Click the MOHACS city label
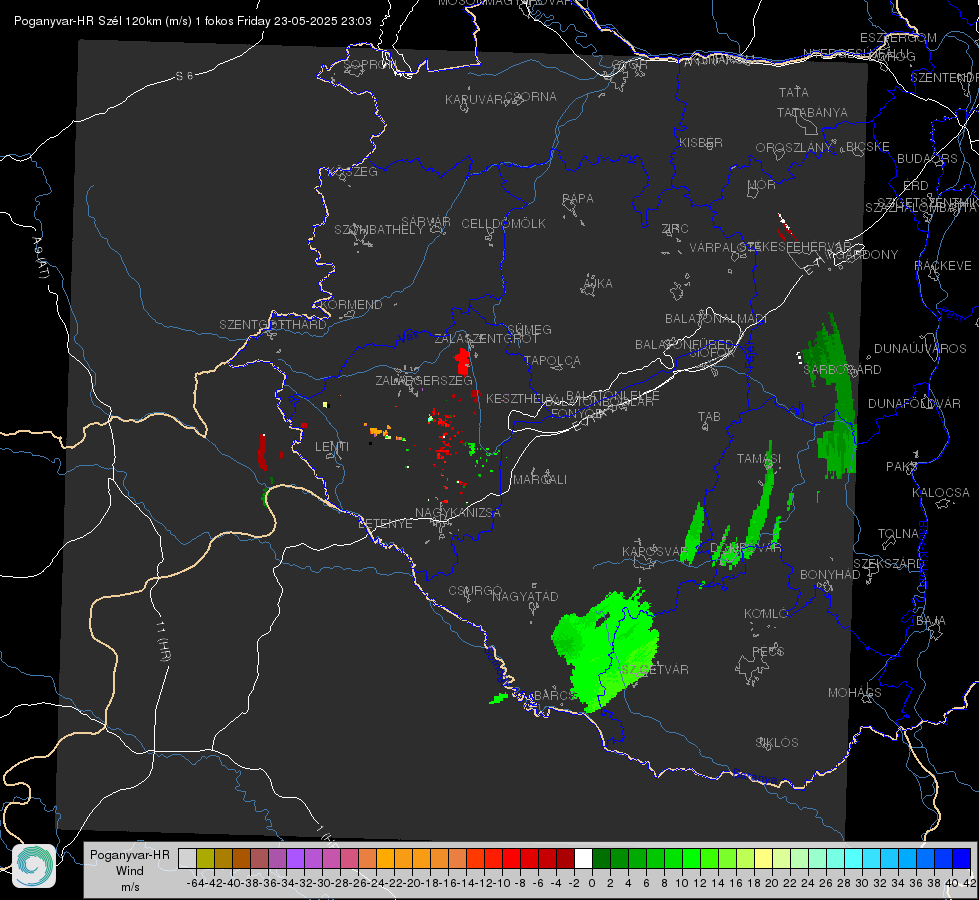The width and height of the screenshot is (979, 900). pos(854,693)
